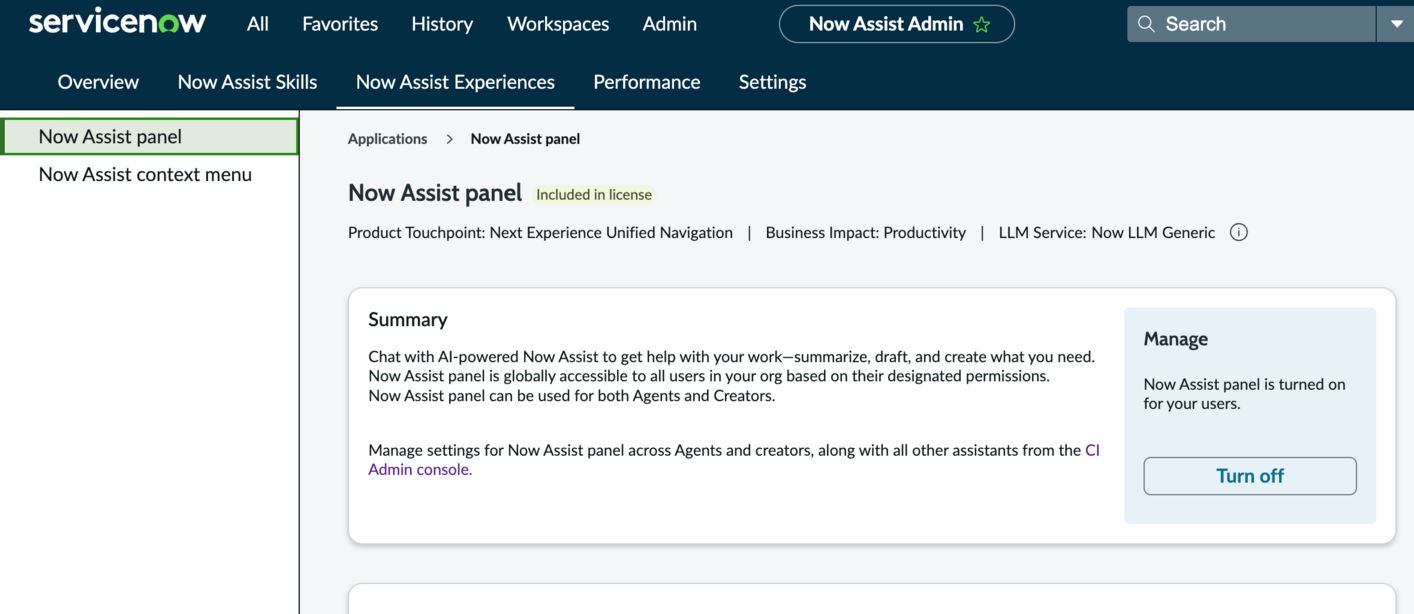Viewport: 1414px width, 614px height.
Task: Switch to the Now Assist Skills tab
Action: [247, 82]
